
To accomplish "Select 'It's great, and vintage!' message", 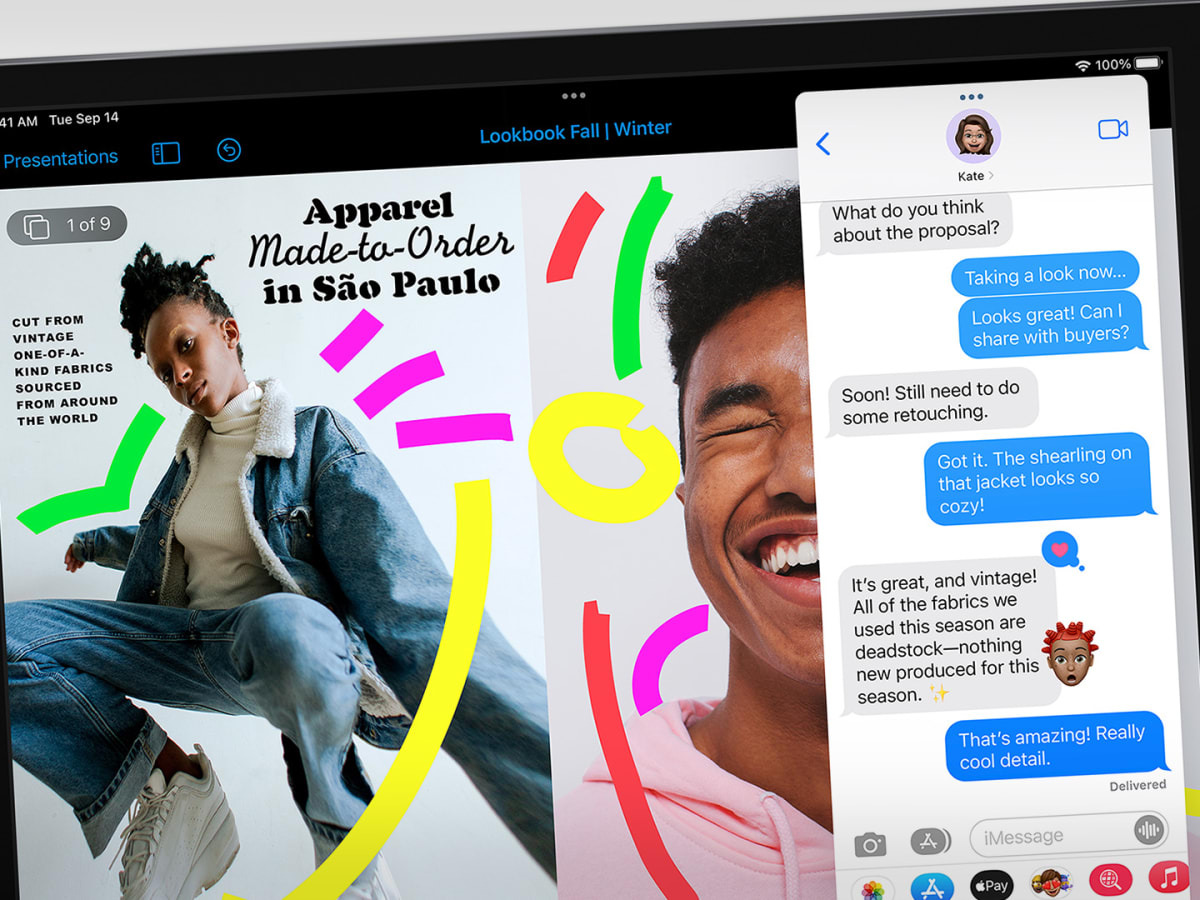I will point(947,636).
